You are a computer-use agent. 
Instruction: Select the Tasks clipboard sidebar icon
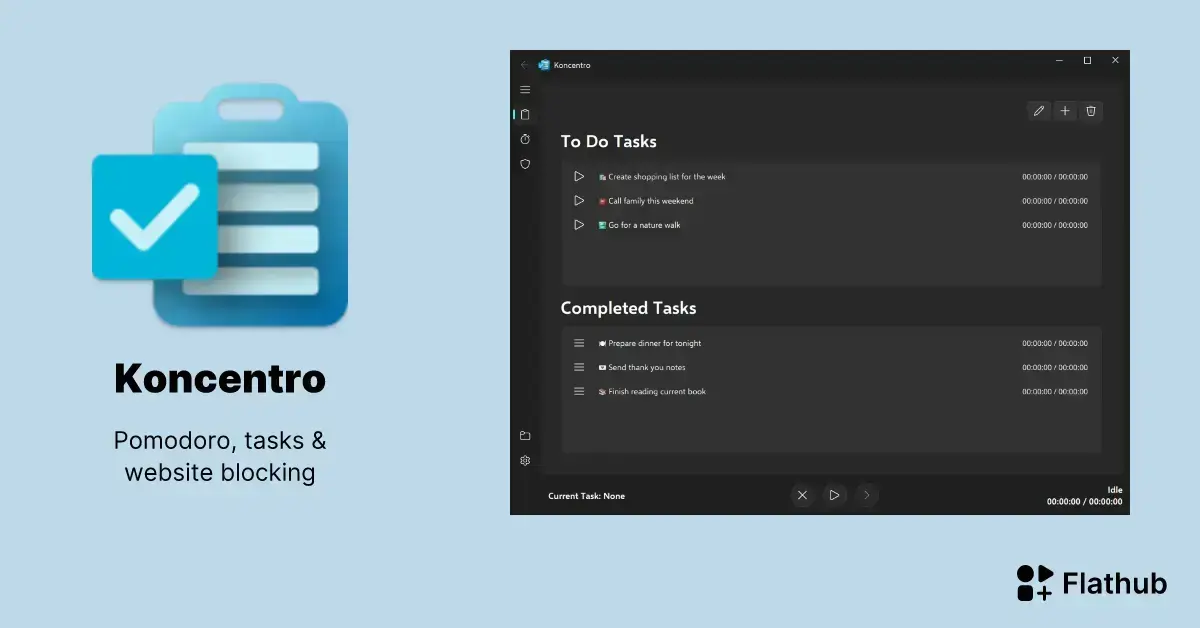(525, 114)
